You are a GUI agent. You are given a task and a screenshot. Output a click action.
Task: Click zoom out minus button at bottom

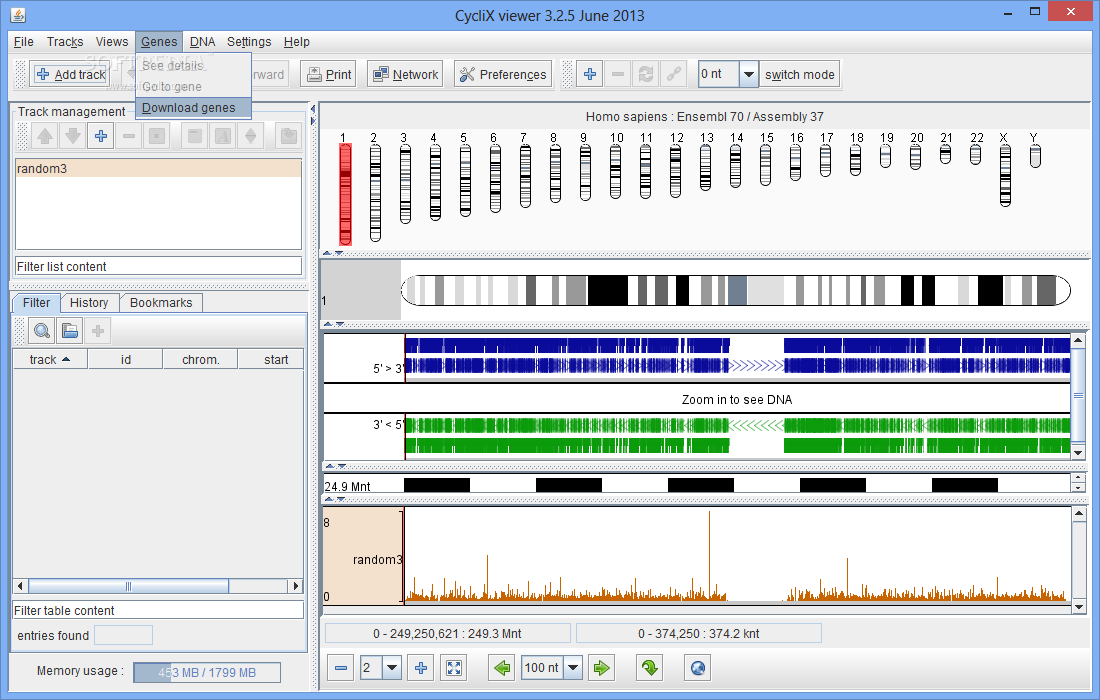[x=341, y=668]
